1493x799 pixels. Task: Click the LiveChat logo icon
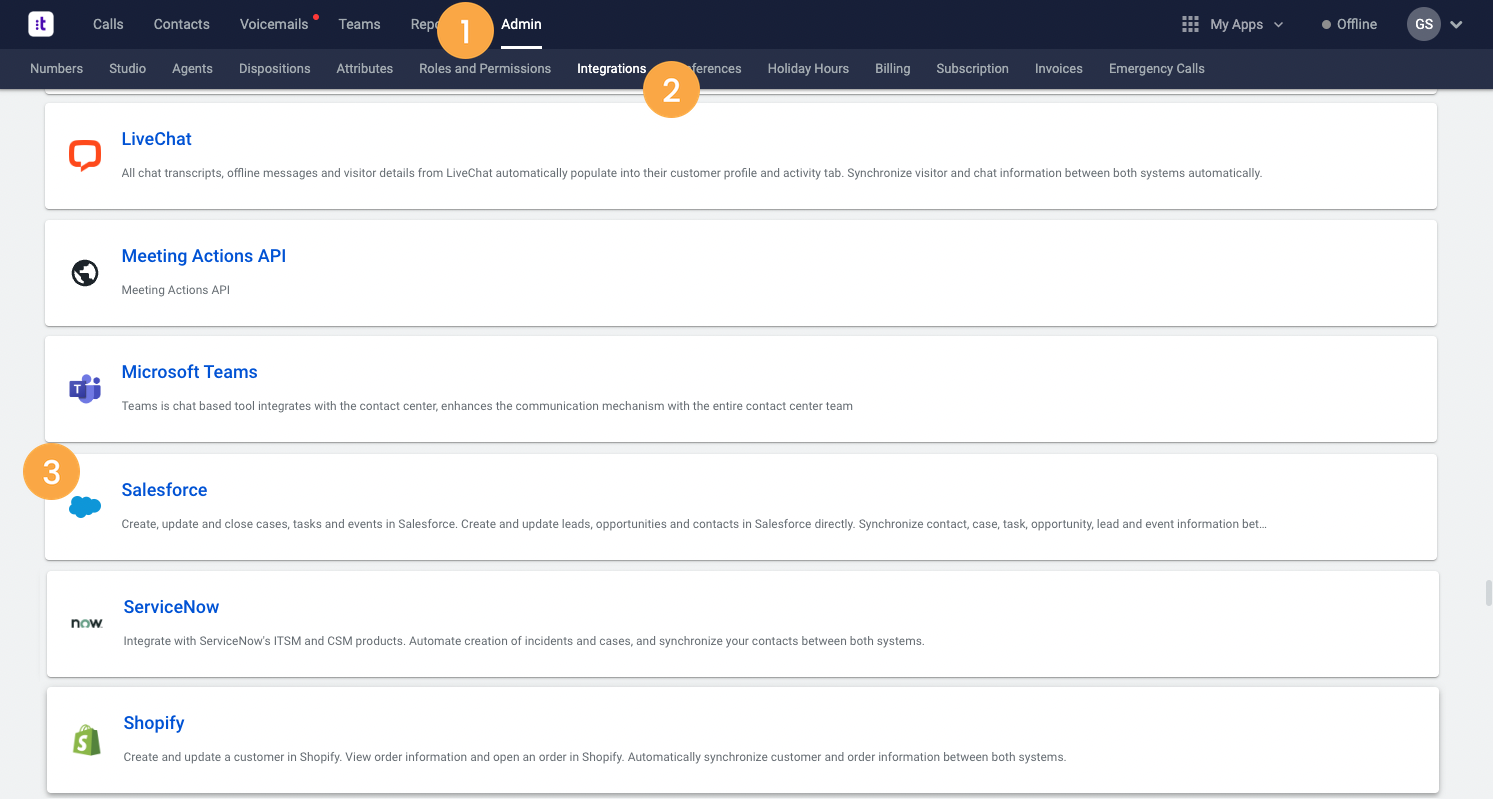pos(85,155)
